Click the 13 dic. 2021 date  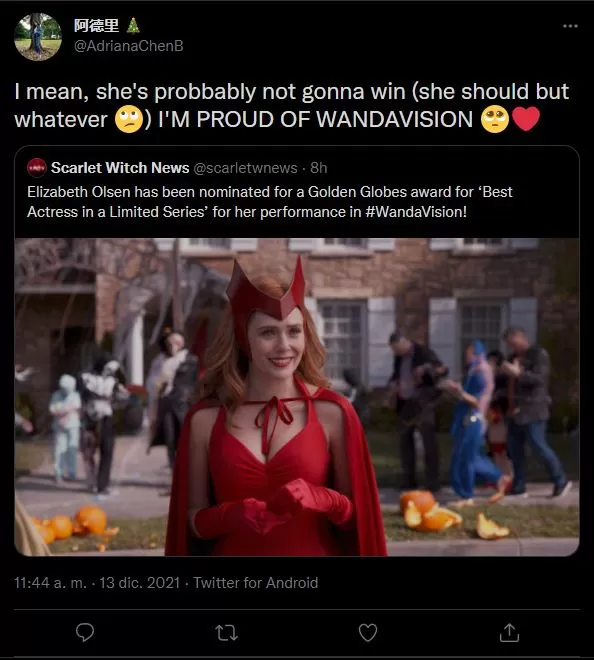pyautogui.click(x=139, y=583)
